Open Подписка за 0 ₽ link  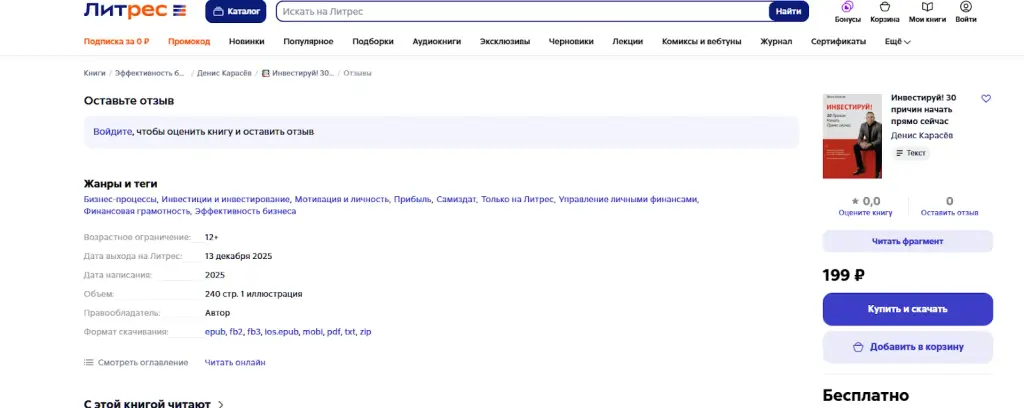tap(116, 41)
